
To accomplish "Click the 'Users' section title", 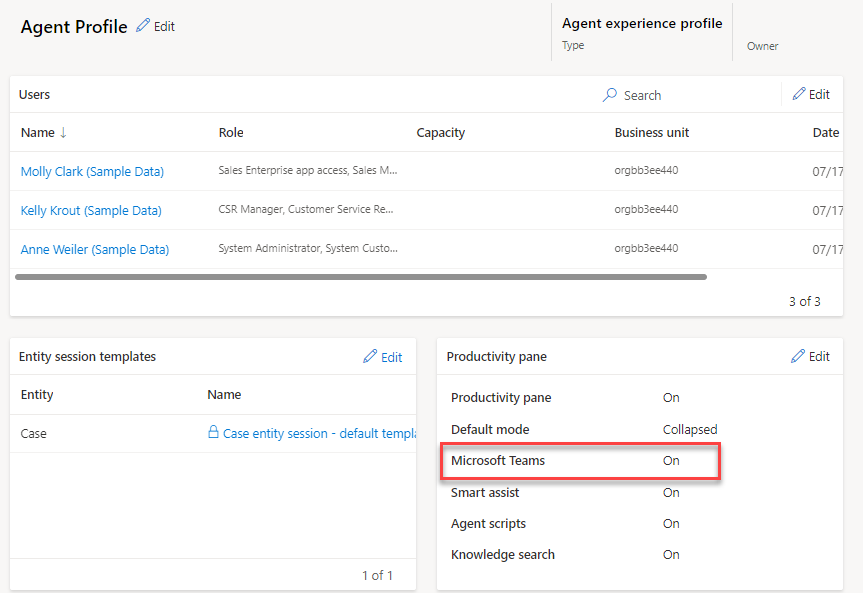I will (x=34, y=95).
